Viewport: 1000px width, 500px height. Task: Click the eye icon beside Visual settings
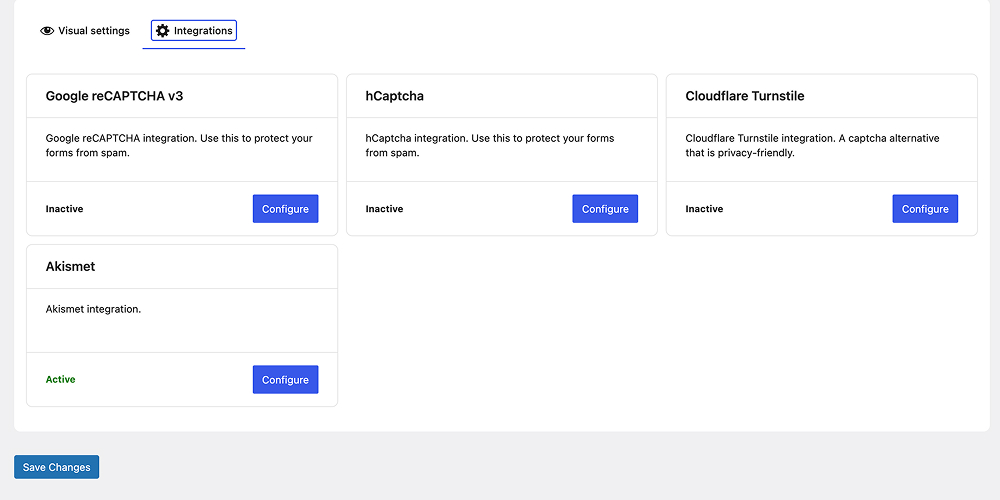pyautogui.click(x=47, y=31)
